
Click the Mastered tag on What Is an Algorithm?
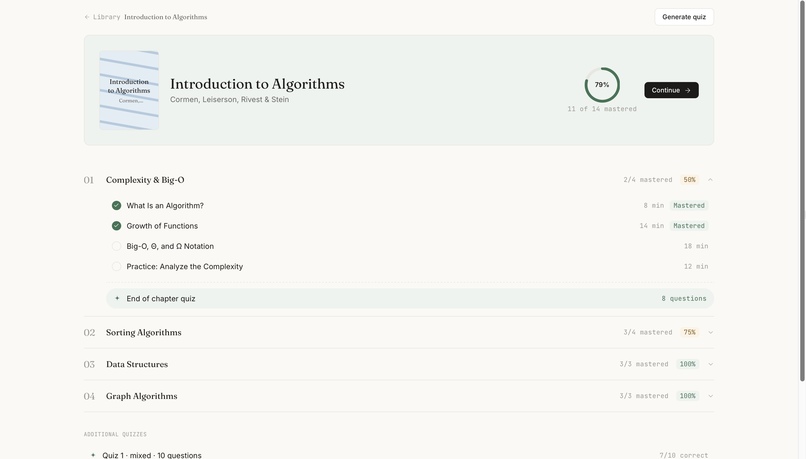[x=689, y=205]
